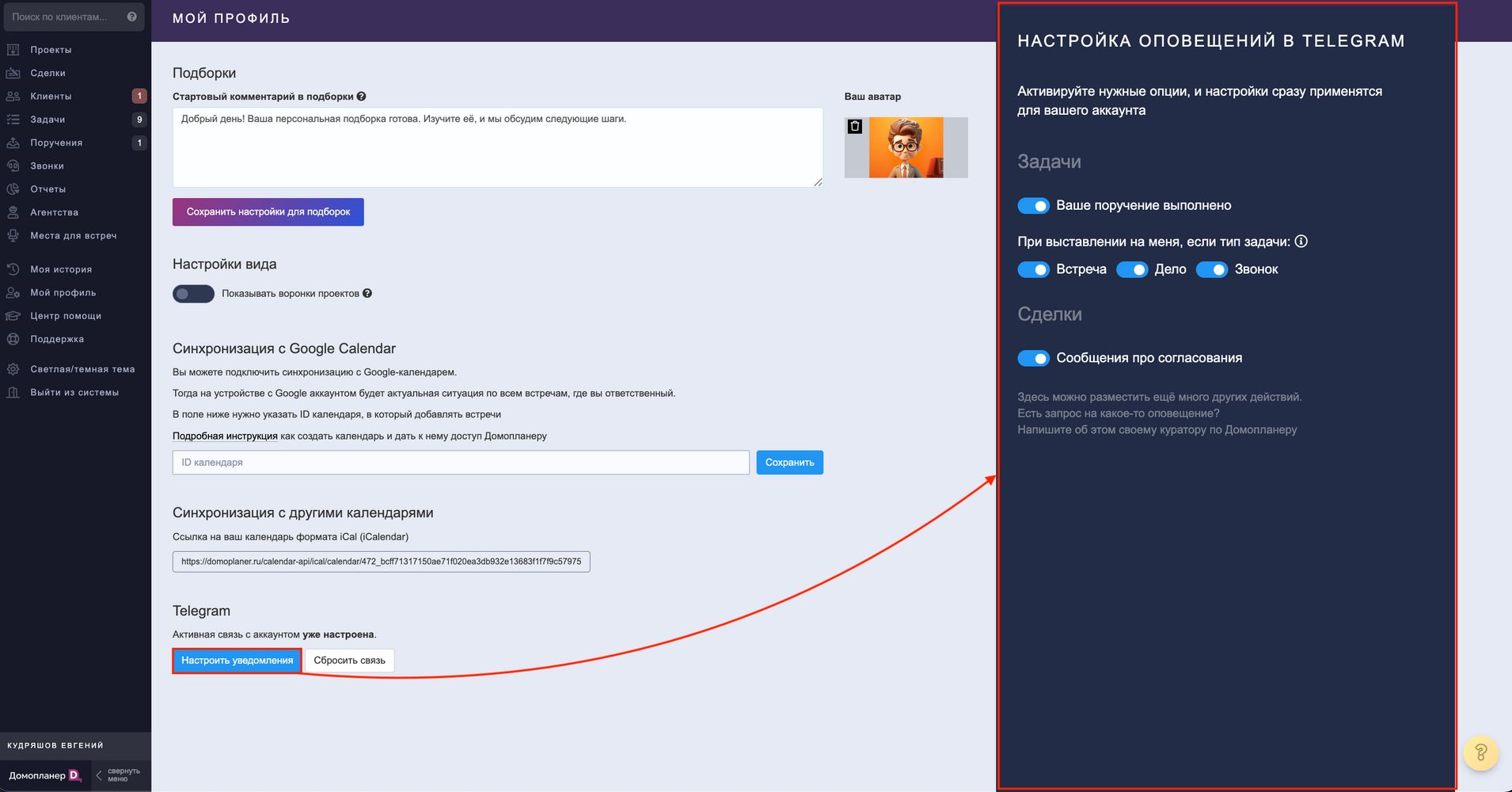Click help icon next to Стартовый комментарий
This screenshot has width=1512, height=792.
(x=361, y=97)
